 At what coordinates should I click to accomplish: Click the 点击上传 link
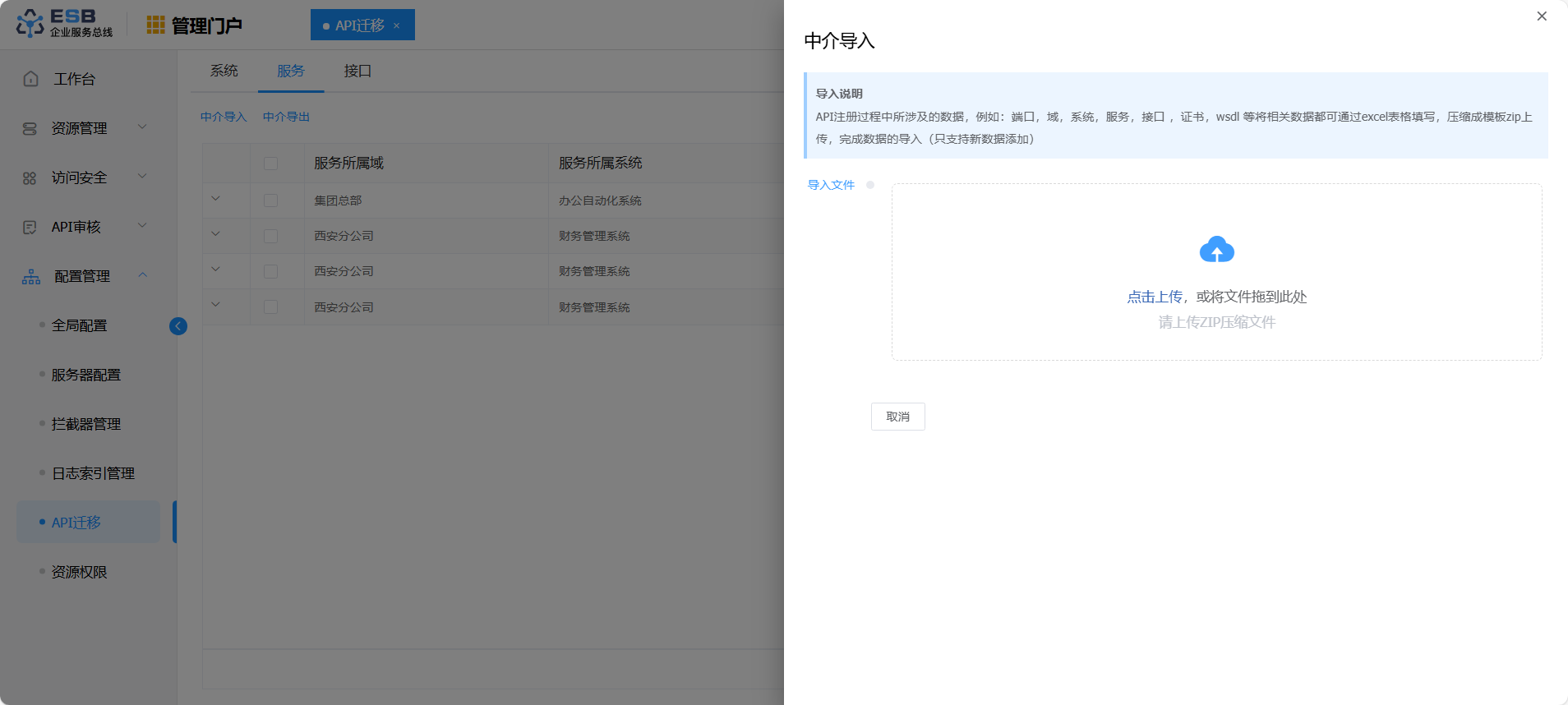coord(1154,297)
